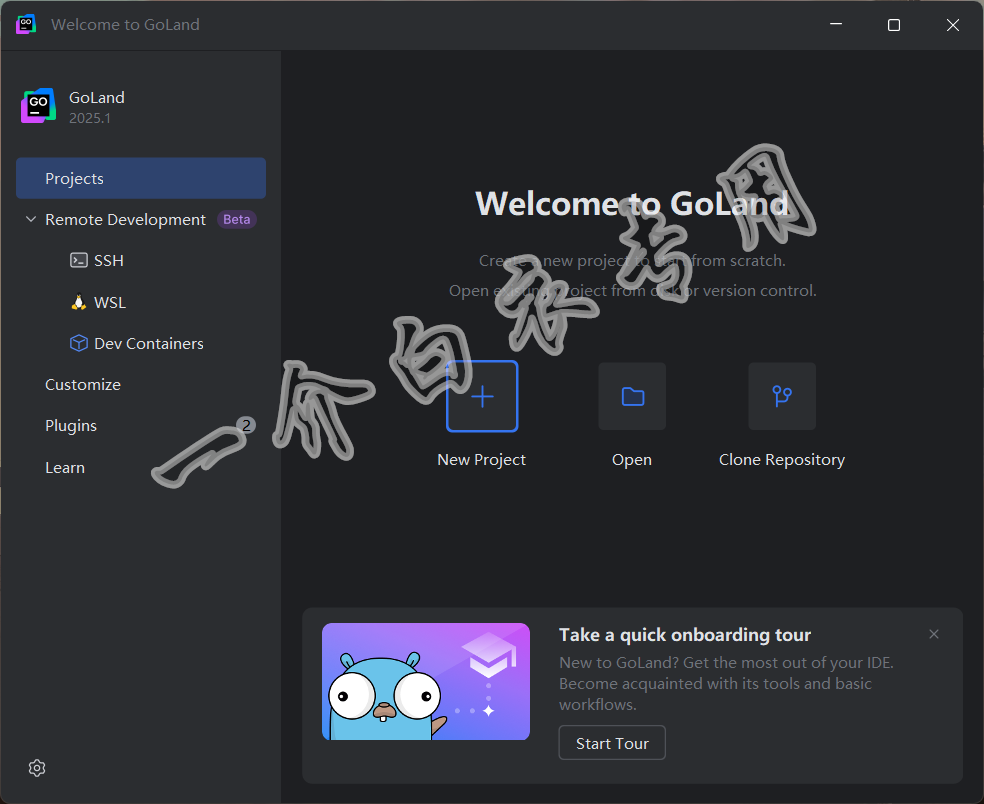984x804 pixels.
Task: Select WSL under Remote Development
Action: pyautogui.click(x=110, y=303)
